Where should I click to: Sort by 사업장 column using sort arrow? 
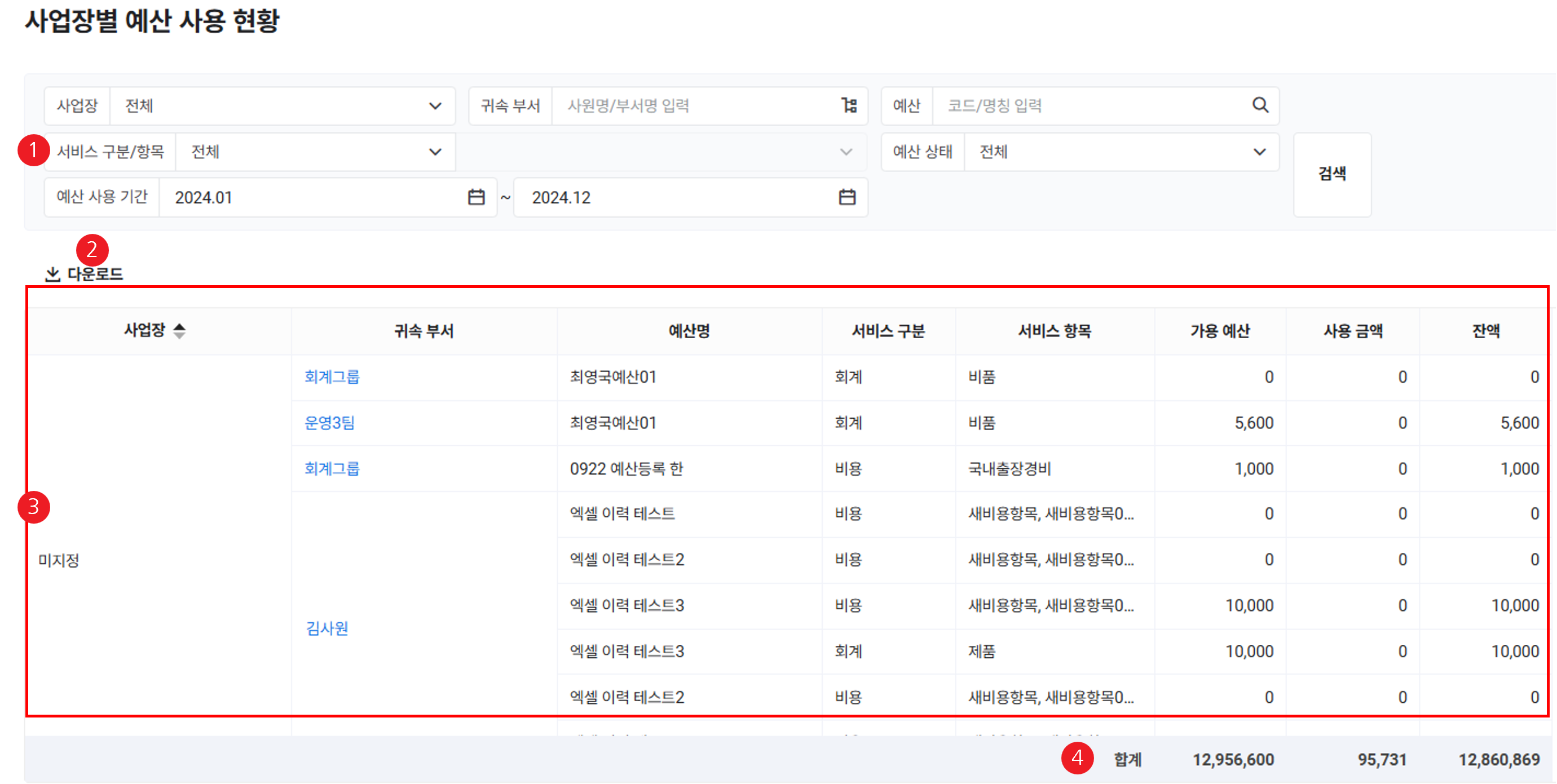click(179, 330)
